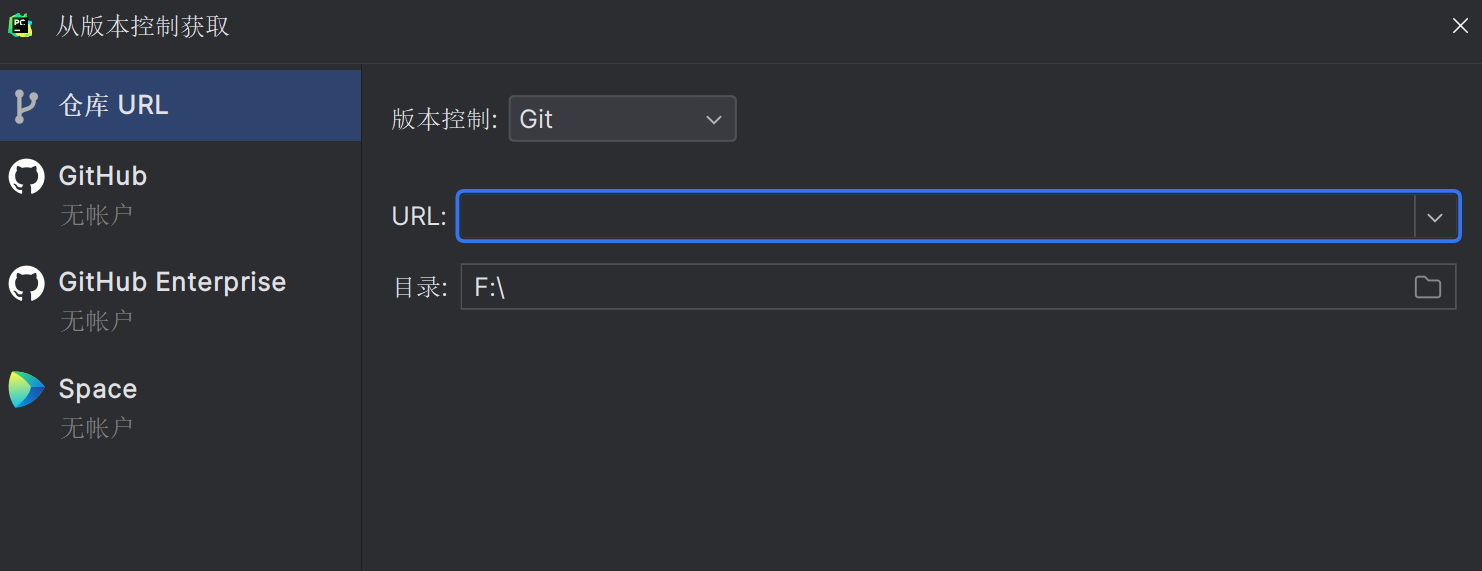Click the GitHub octocat icon
The image size is (1482, 571).
(x=26, y=177)
